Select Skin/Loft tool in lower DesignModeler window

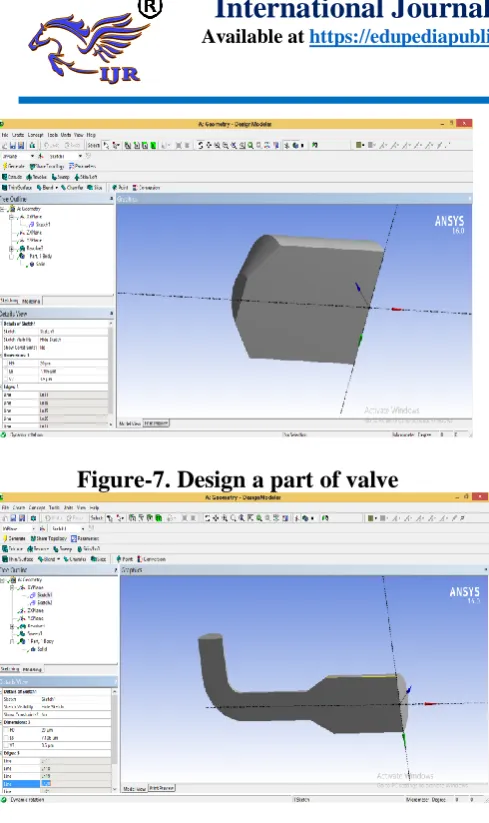88,548
